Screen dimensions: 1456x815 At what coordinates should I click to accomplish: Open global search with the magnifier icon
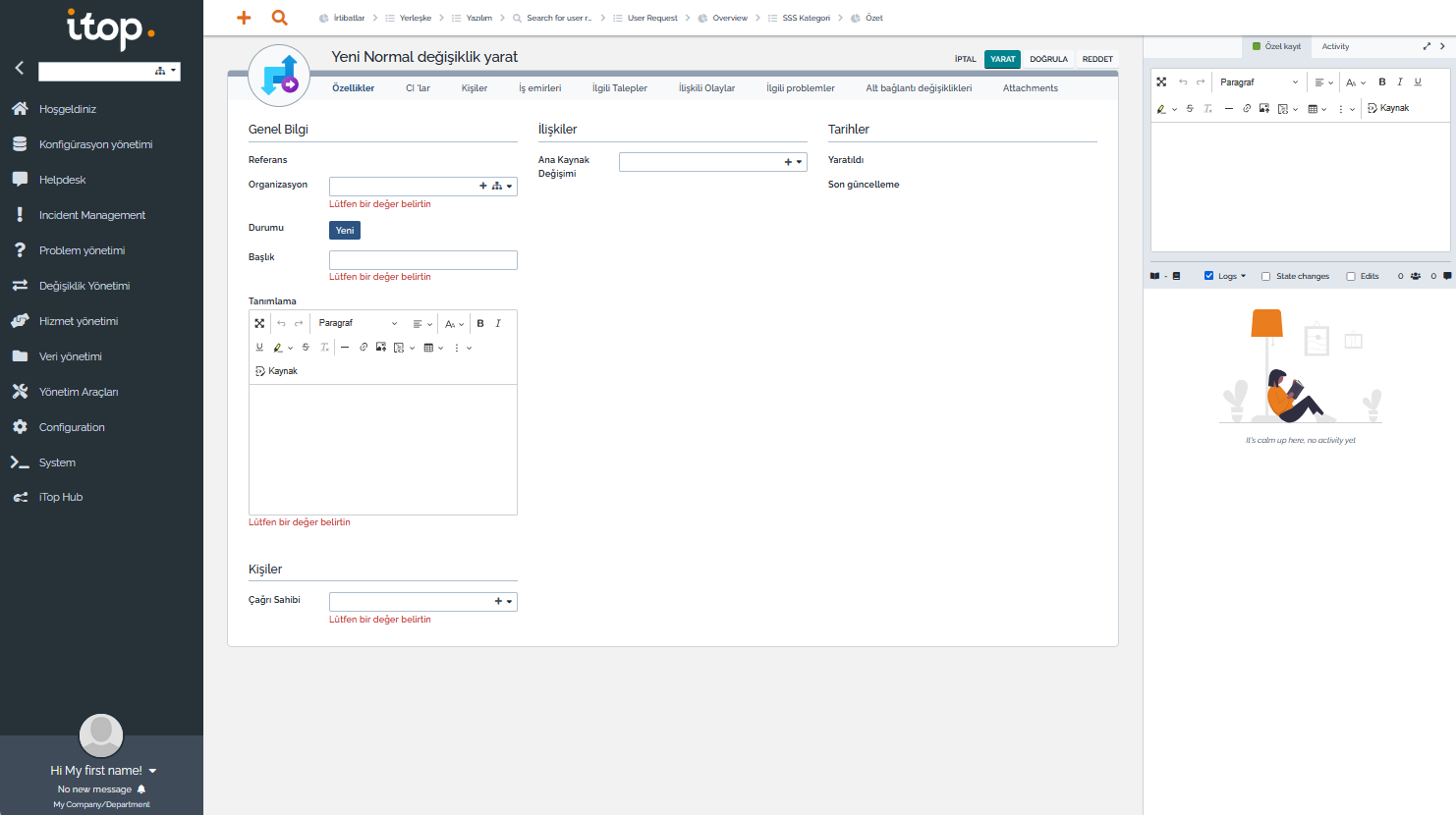point(280,18)
